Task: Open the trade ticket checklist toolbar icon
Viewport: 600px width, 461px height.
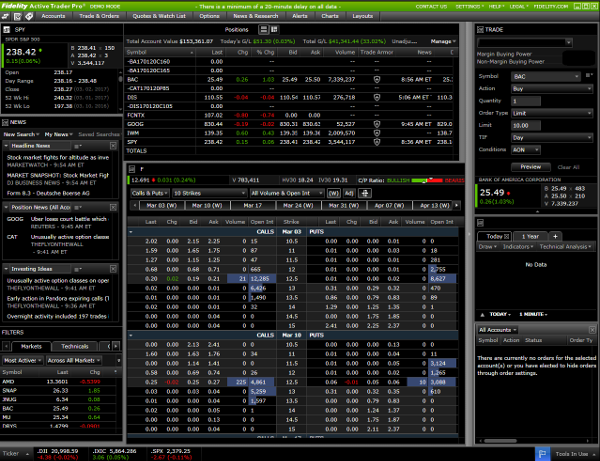Action: [17, 16]
